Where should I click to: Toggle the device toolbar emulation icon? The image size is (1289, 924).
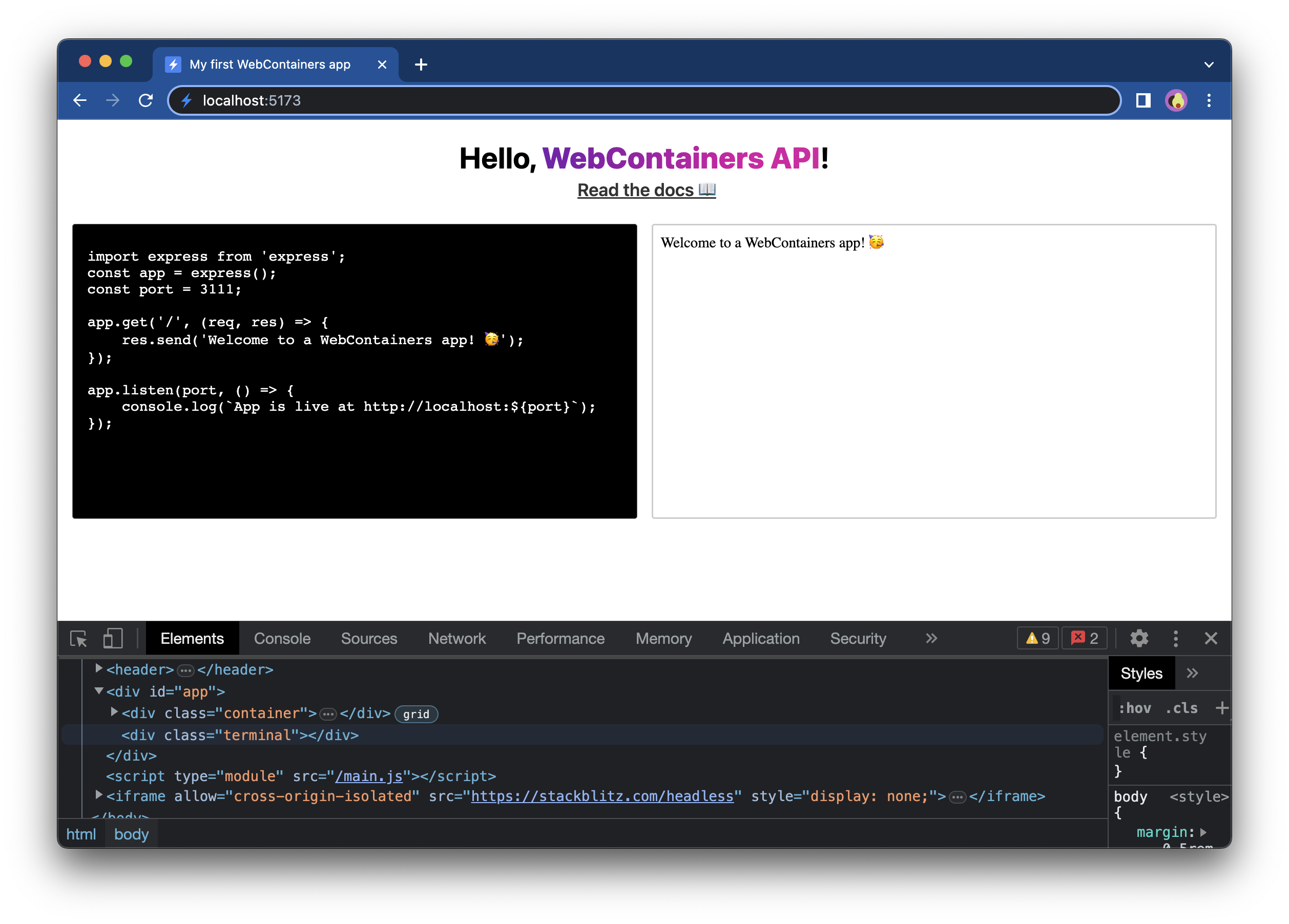coord(113,638)
